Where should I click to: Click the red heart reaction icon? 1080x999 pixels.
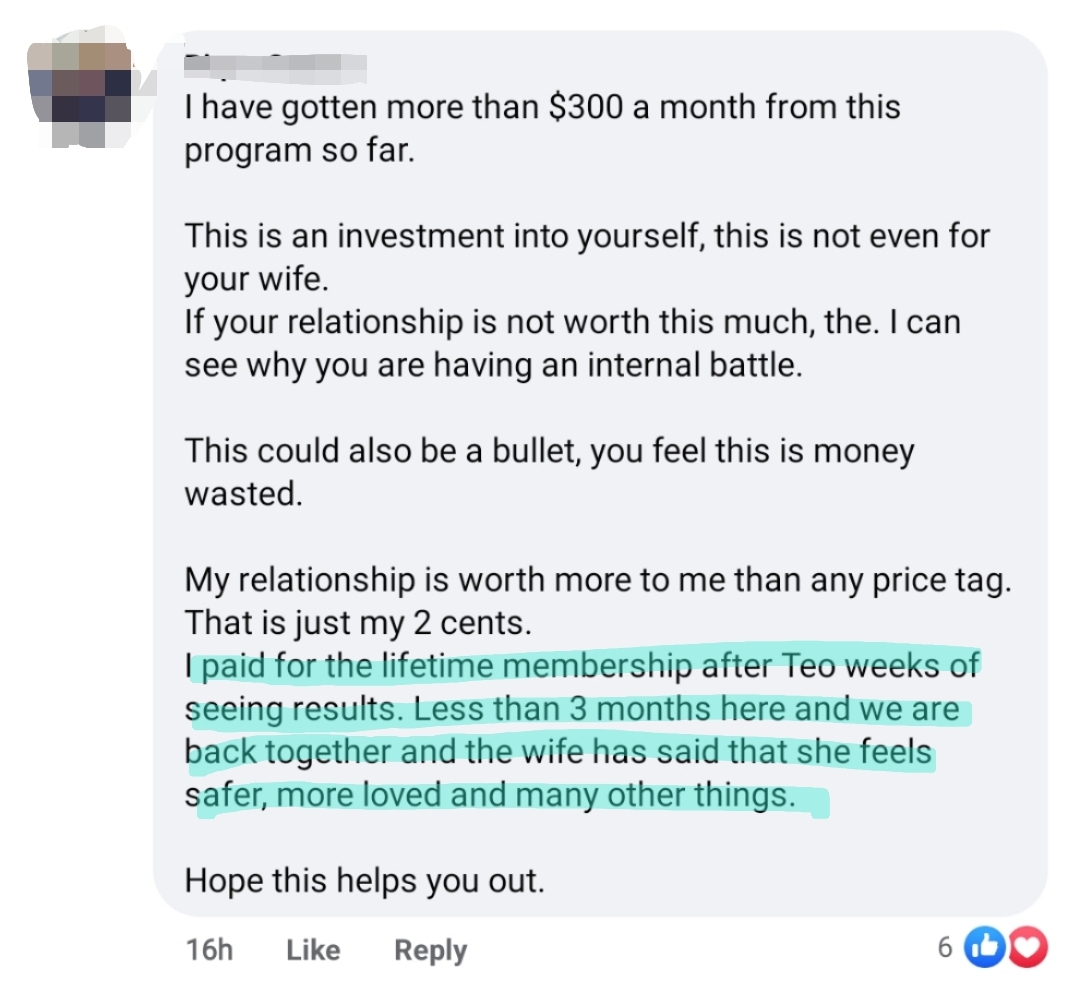click(1025, 948)
